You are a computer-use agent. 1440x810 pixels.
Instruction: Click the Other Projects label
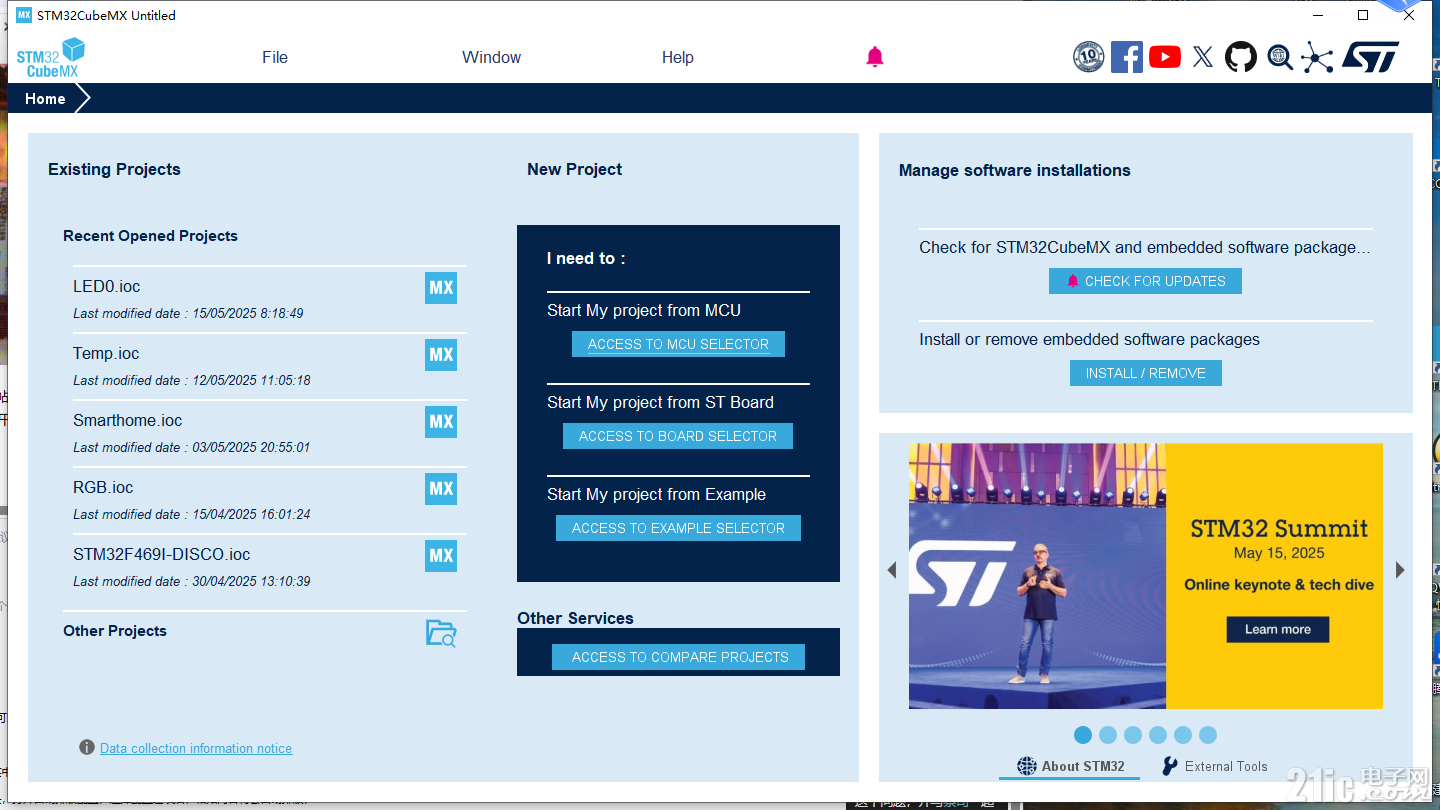[x=115, y=631]
